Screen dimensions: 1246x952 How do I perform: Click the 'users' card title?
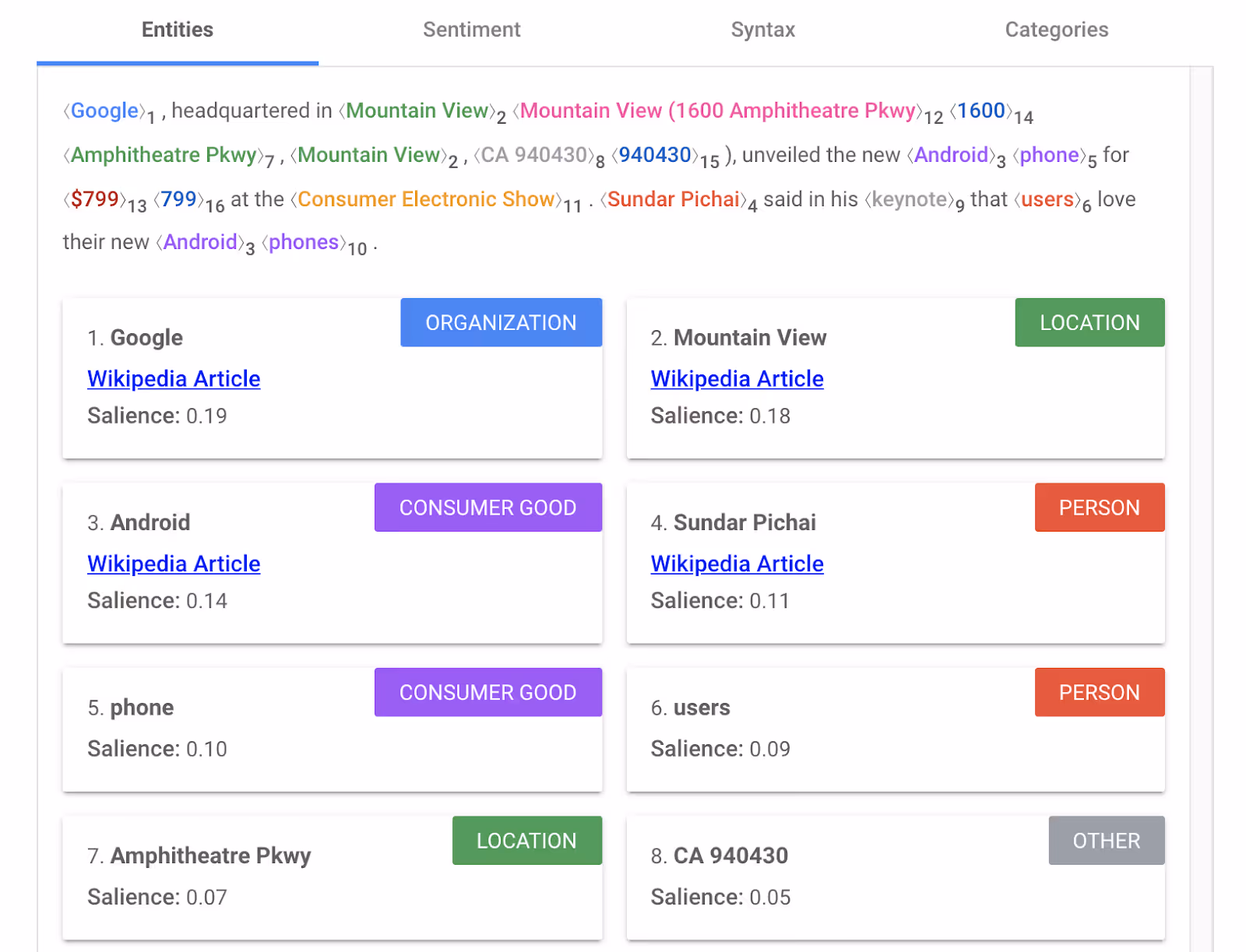[702, 708]
